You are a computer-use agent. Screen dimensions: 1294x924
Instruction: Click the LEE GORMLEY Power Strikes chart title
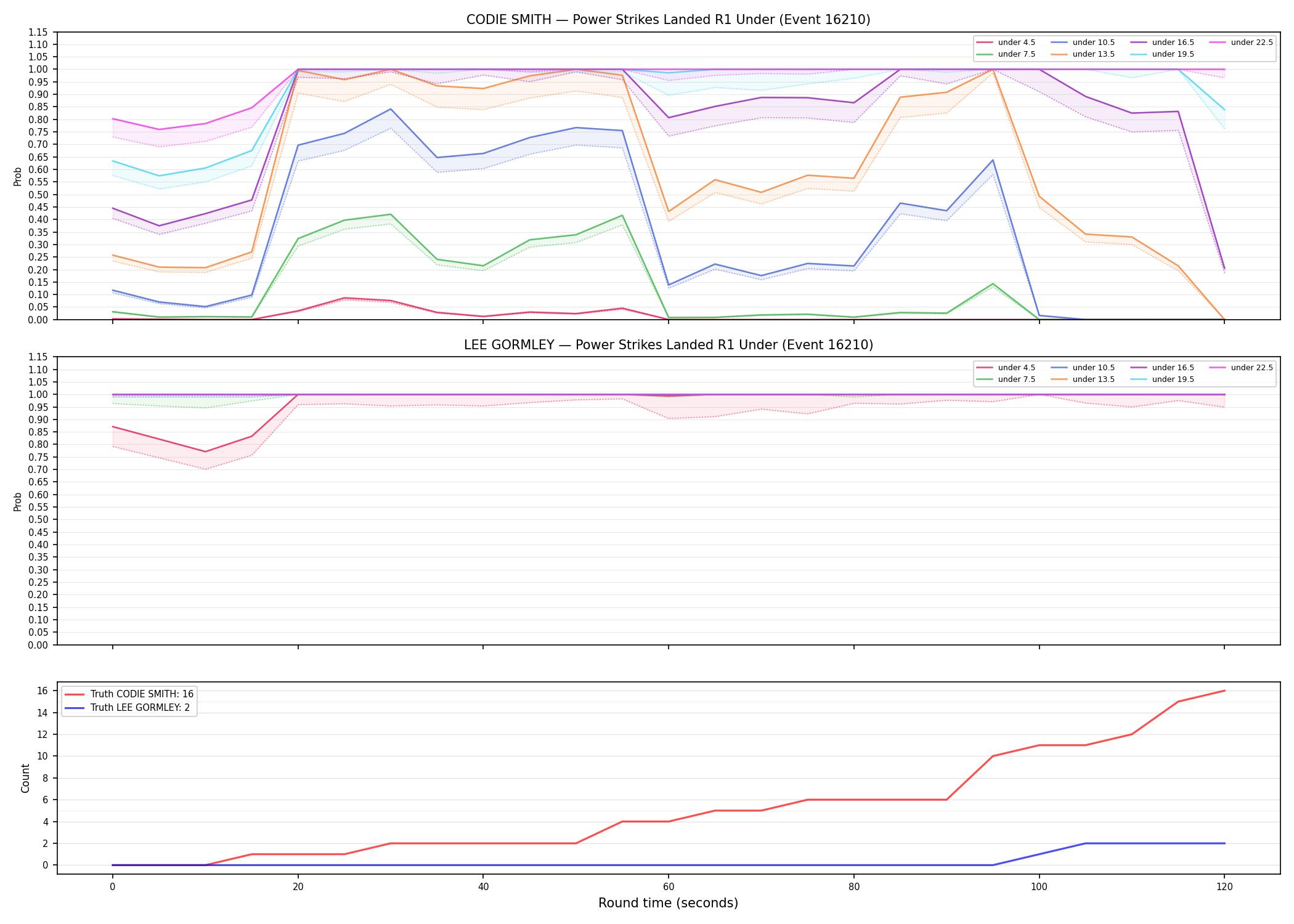pyautogui.click(x=668, y=345)
